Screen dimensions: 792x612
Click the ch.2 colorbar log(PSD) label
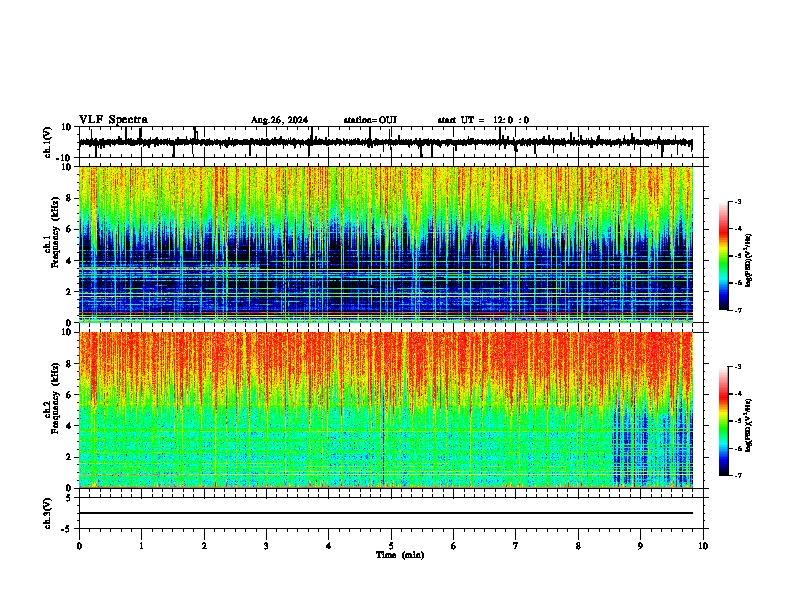point(748,425)
